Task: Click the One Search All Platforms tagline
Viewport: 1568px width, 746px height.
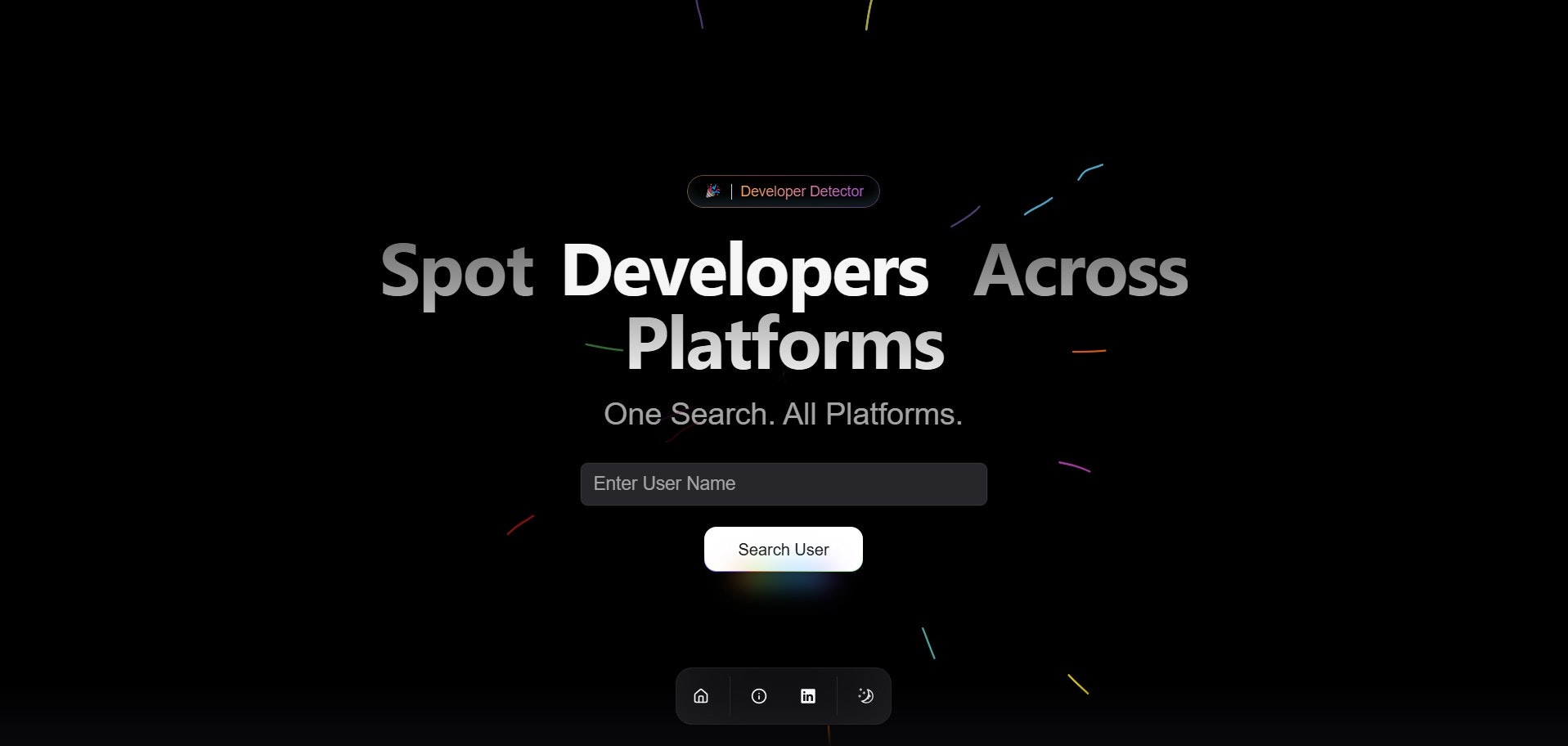Action: (783, 414)
